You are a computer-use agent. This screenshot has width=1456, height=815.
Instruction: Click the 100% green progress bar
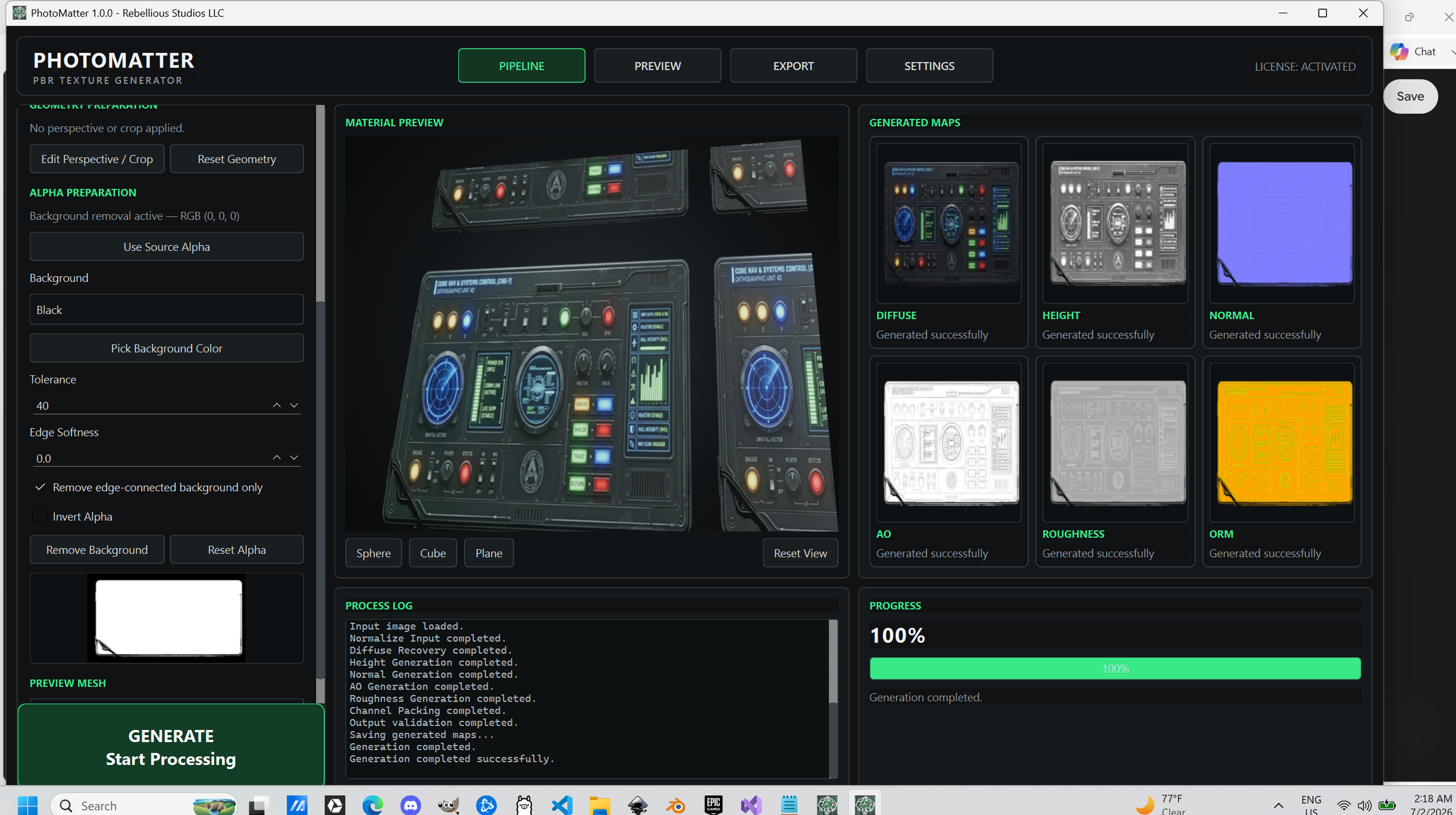tap(1115, 668)
